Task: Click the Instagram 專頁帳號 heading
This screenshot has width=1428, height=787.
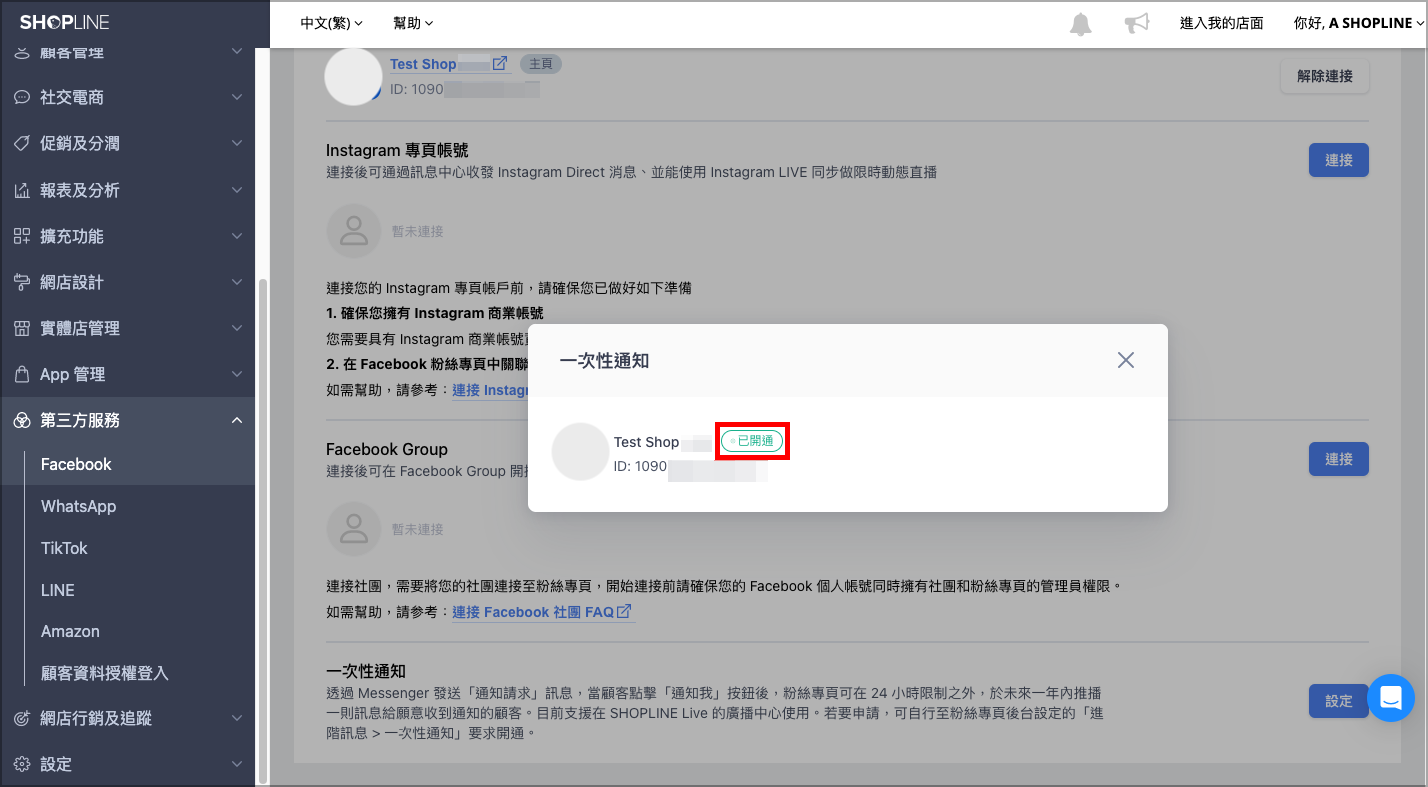Action: [397, 150]
